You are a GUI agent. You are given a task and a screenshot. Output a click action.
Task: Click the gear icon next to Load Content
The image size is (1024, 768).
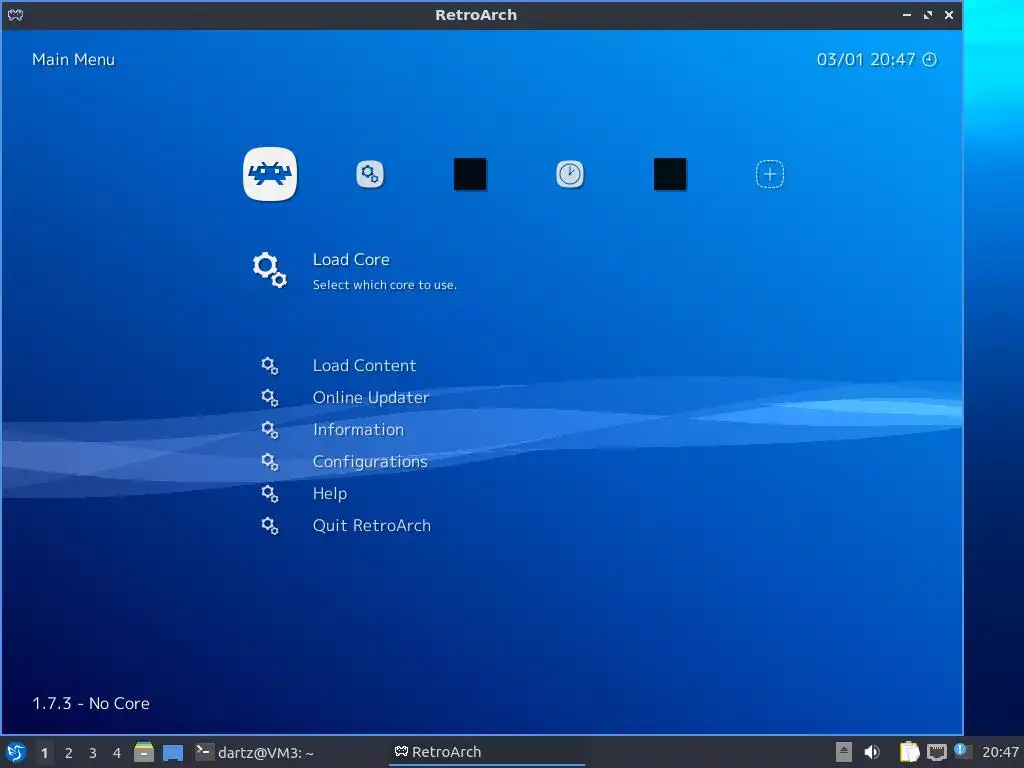[x=270, y=366]
